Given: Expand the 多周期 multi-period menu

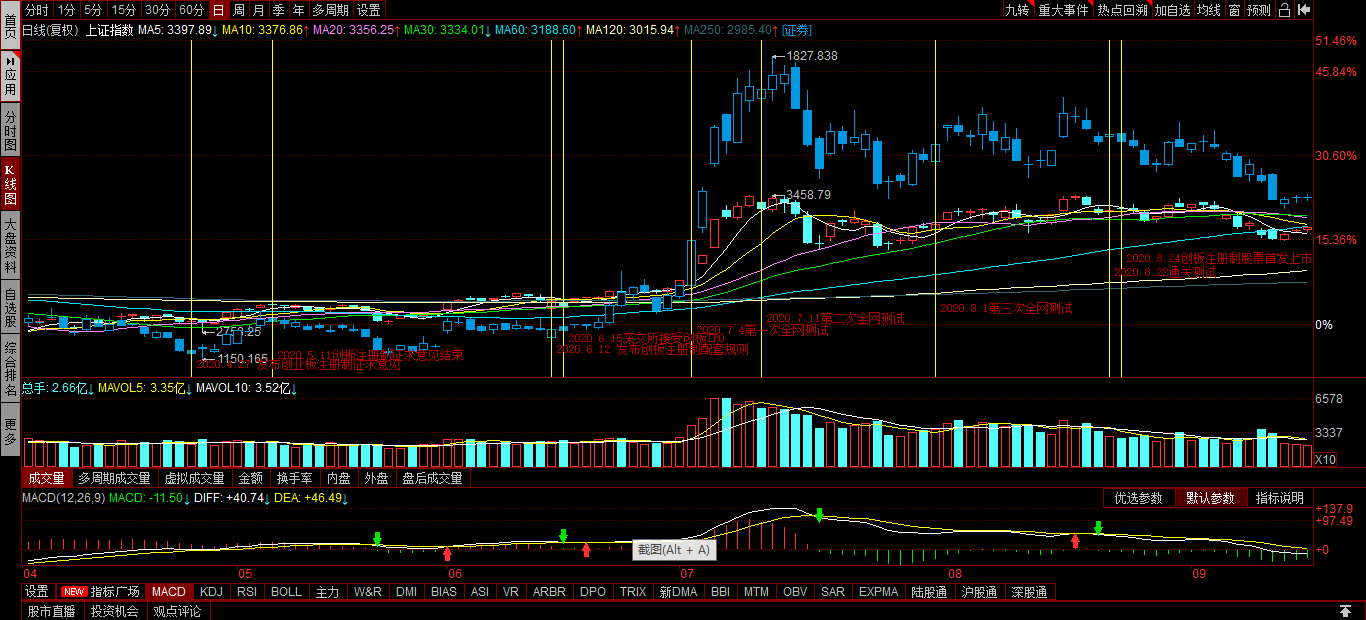Looking at the screenshot, I should click(331, 10).
